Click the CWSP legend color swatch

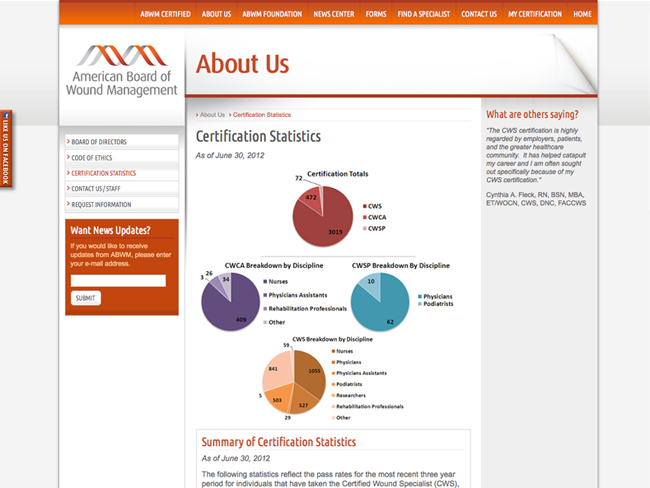pyautogui.click(x=365, y=228)
